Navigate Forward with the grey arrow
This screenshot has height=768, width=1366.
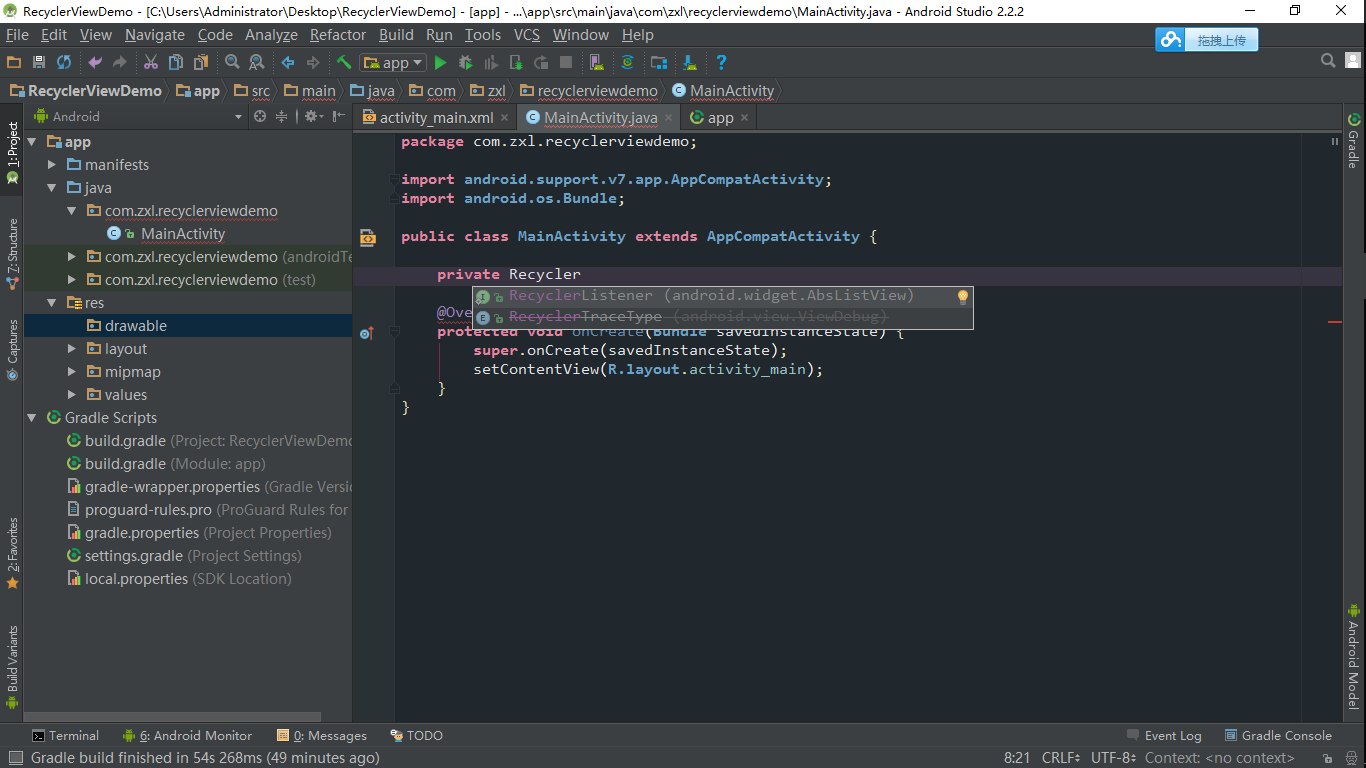313,62
